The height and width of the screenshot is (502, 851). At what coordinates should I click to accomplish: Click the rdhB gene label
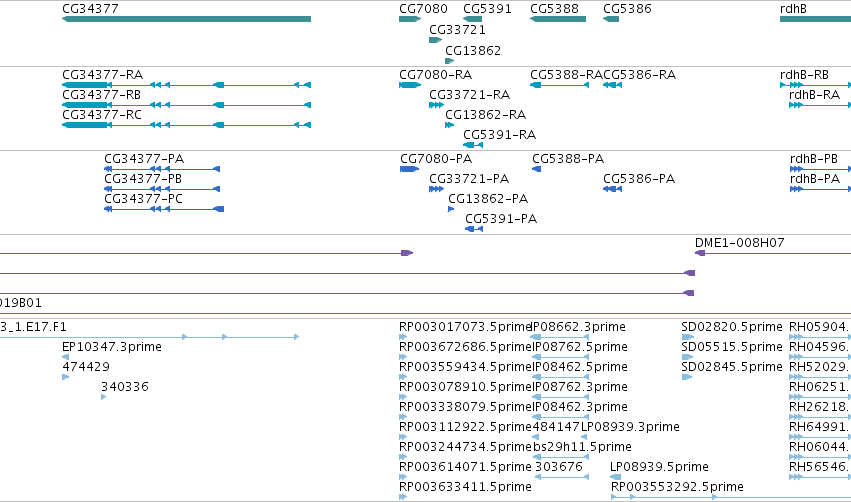(x=793, y=9)
